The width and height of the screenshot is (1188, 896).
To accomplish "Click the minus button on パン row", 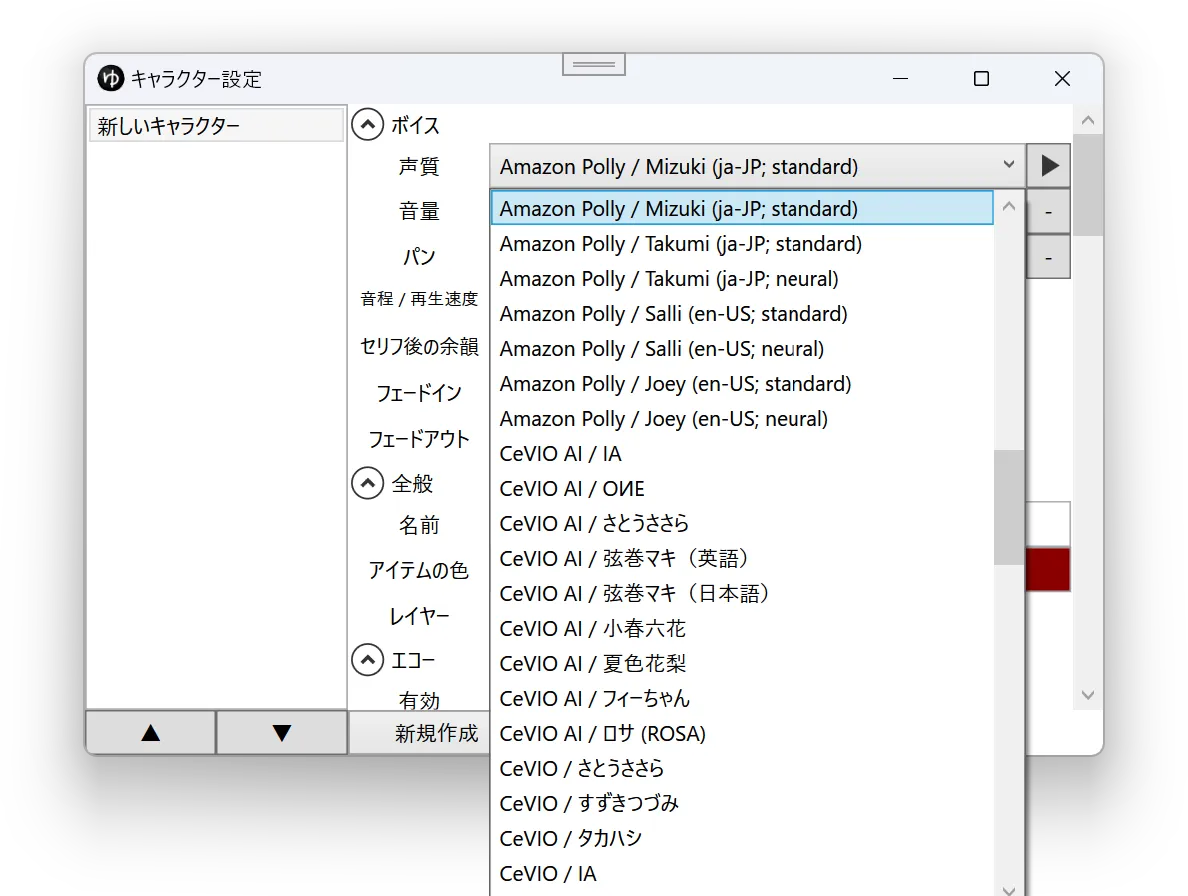I will [1049, 258].
